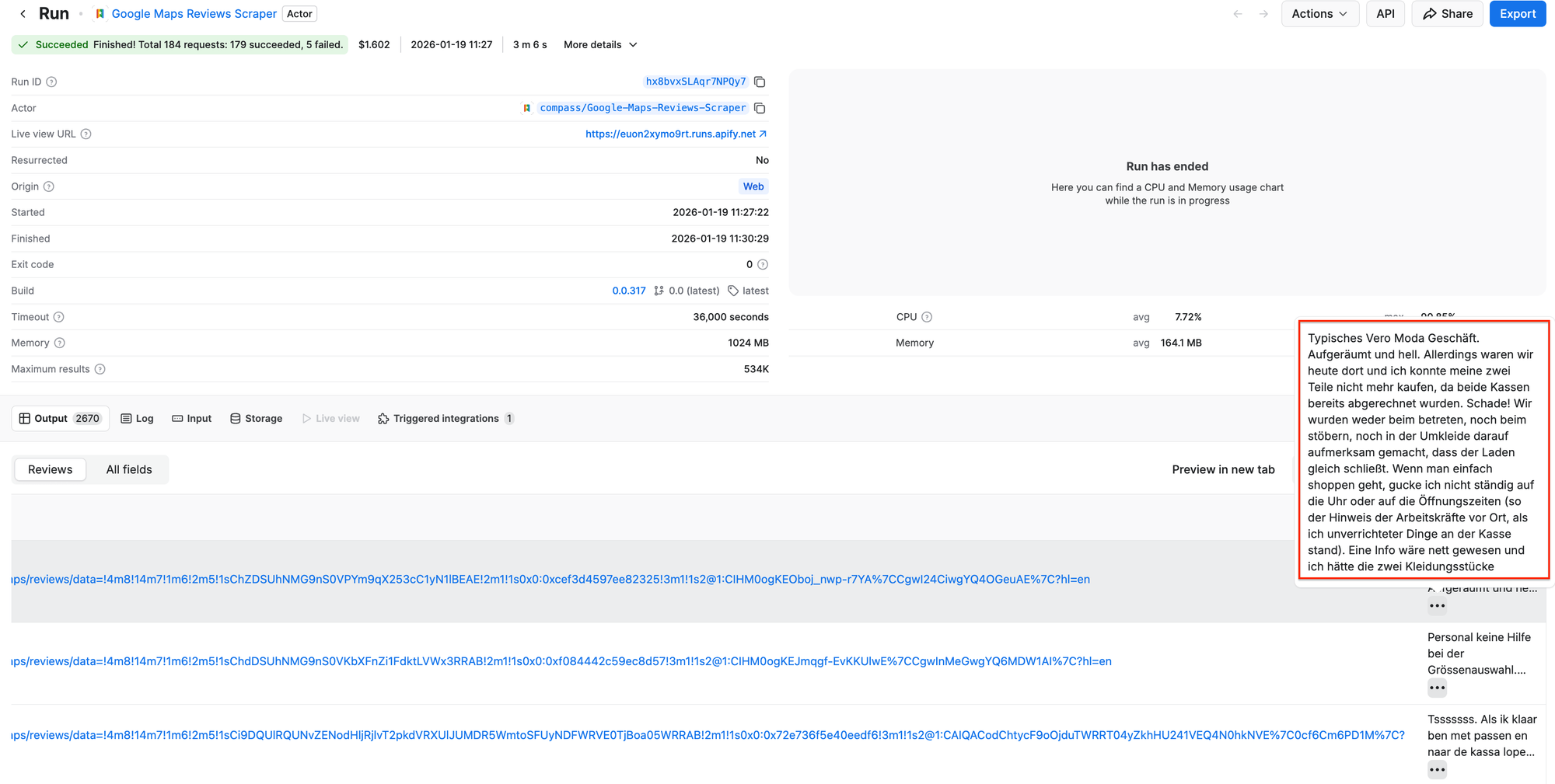This screenshot has height=784, width=1555.
Task: Open the ellipsis menu on the Tsssssss review
Action: coord(1437,770)
